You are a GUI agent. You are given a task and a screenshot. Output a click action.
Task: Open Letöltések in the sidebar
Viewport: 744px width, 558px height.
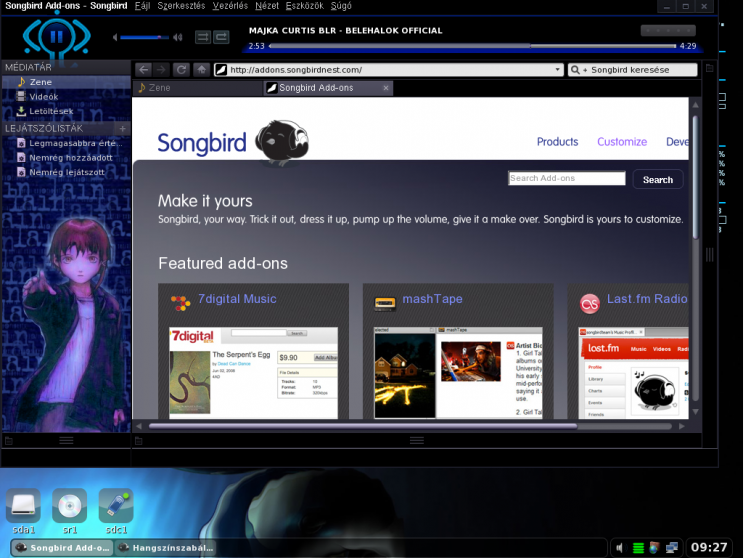pos(66,111)
